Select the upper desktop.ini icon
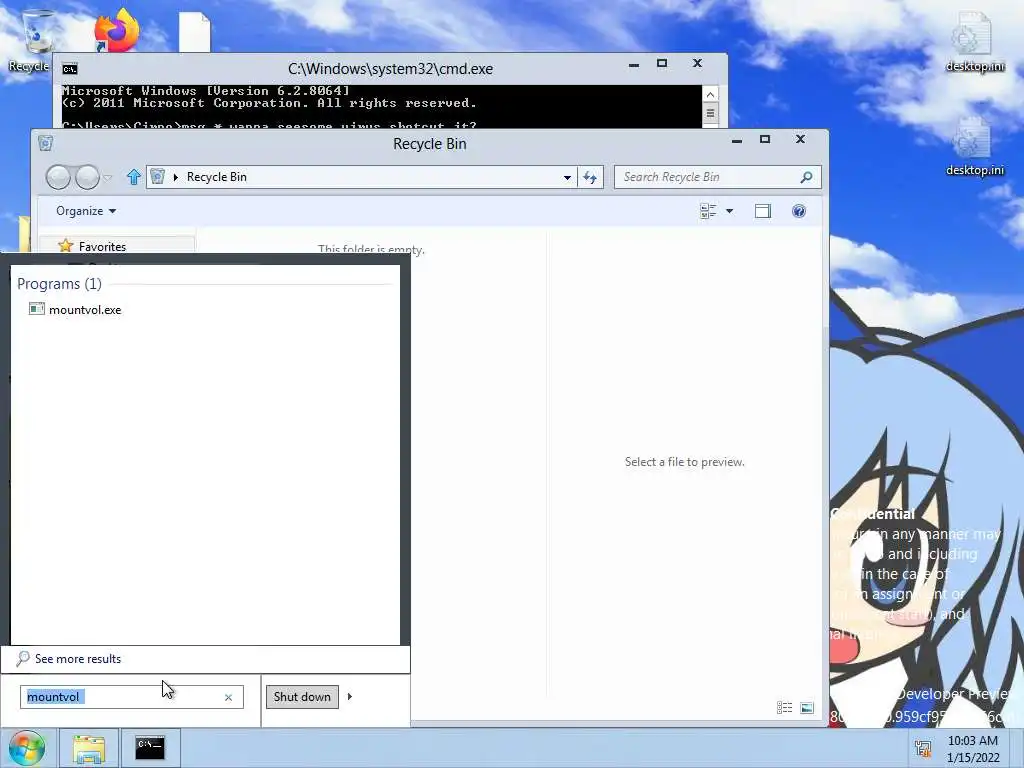This screenshot has height=768, width=1024. pos(974,42)
